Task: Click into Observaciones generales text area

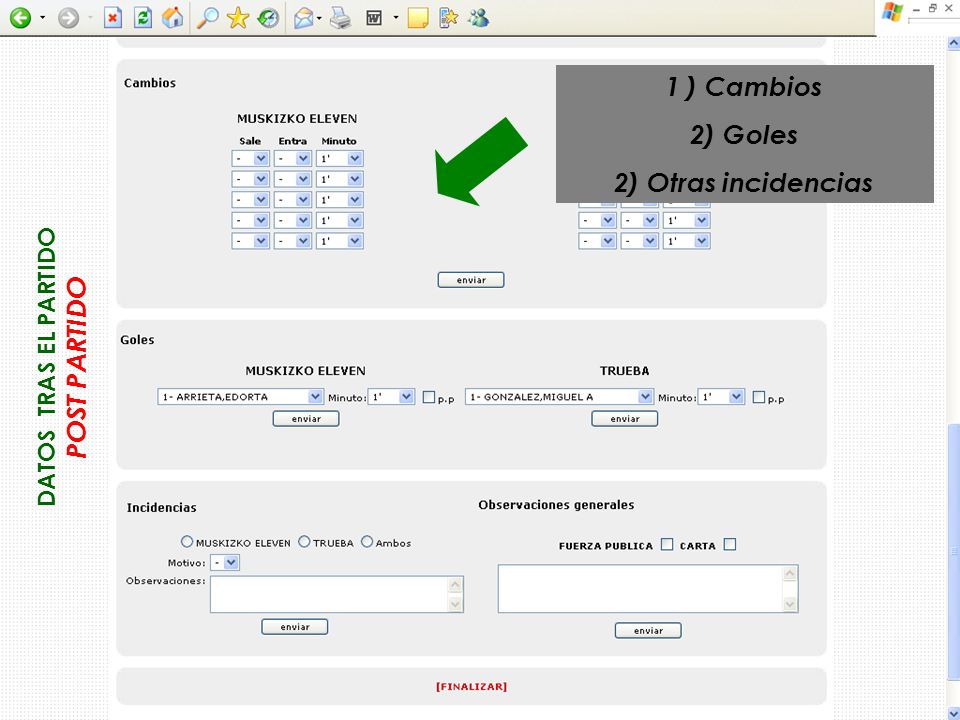Action: pyautogui.click(x=648, y=589)
